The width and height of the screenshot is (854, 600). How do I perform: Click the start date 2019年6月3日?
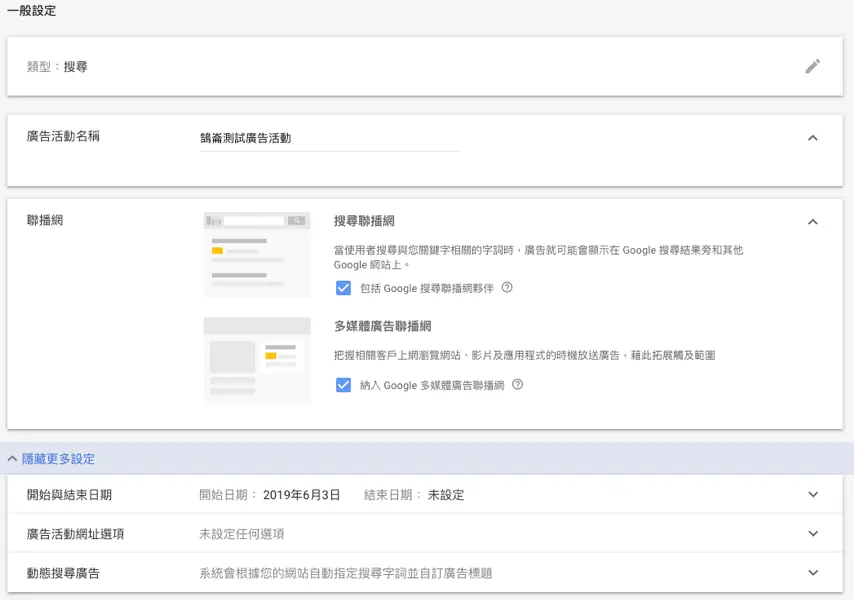[x=302, y=495]
